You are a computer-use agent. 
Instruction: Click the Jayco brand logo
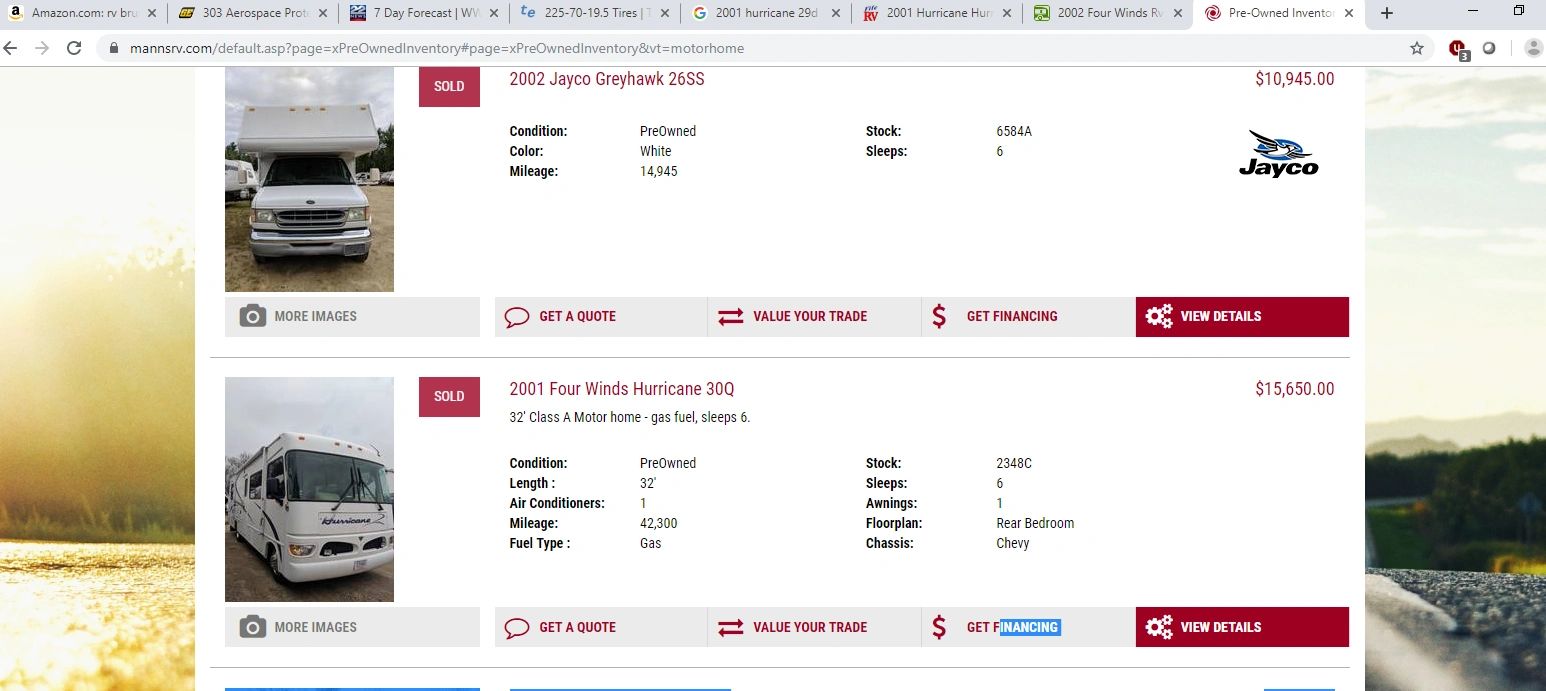(1279, 154)
